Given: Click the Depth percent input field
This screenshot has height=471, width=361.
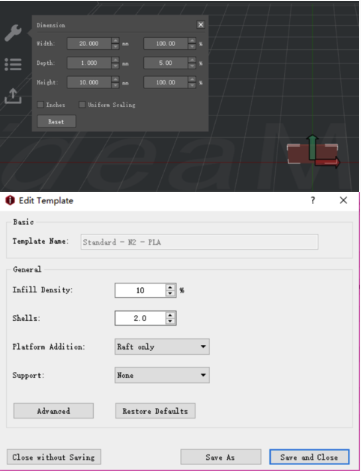Looking at the screenshot, I should pyautogui.click(x=166, y=63).
